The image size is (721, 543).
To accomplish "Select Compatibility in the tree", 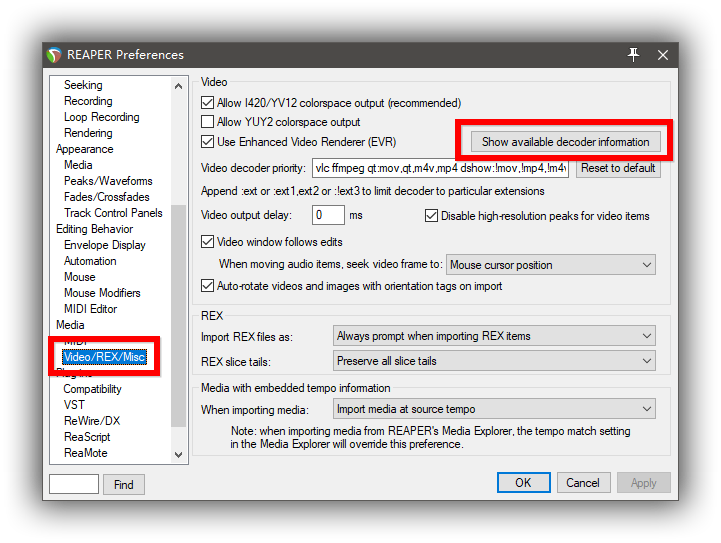I will [x=92, y=389].
